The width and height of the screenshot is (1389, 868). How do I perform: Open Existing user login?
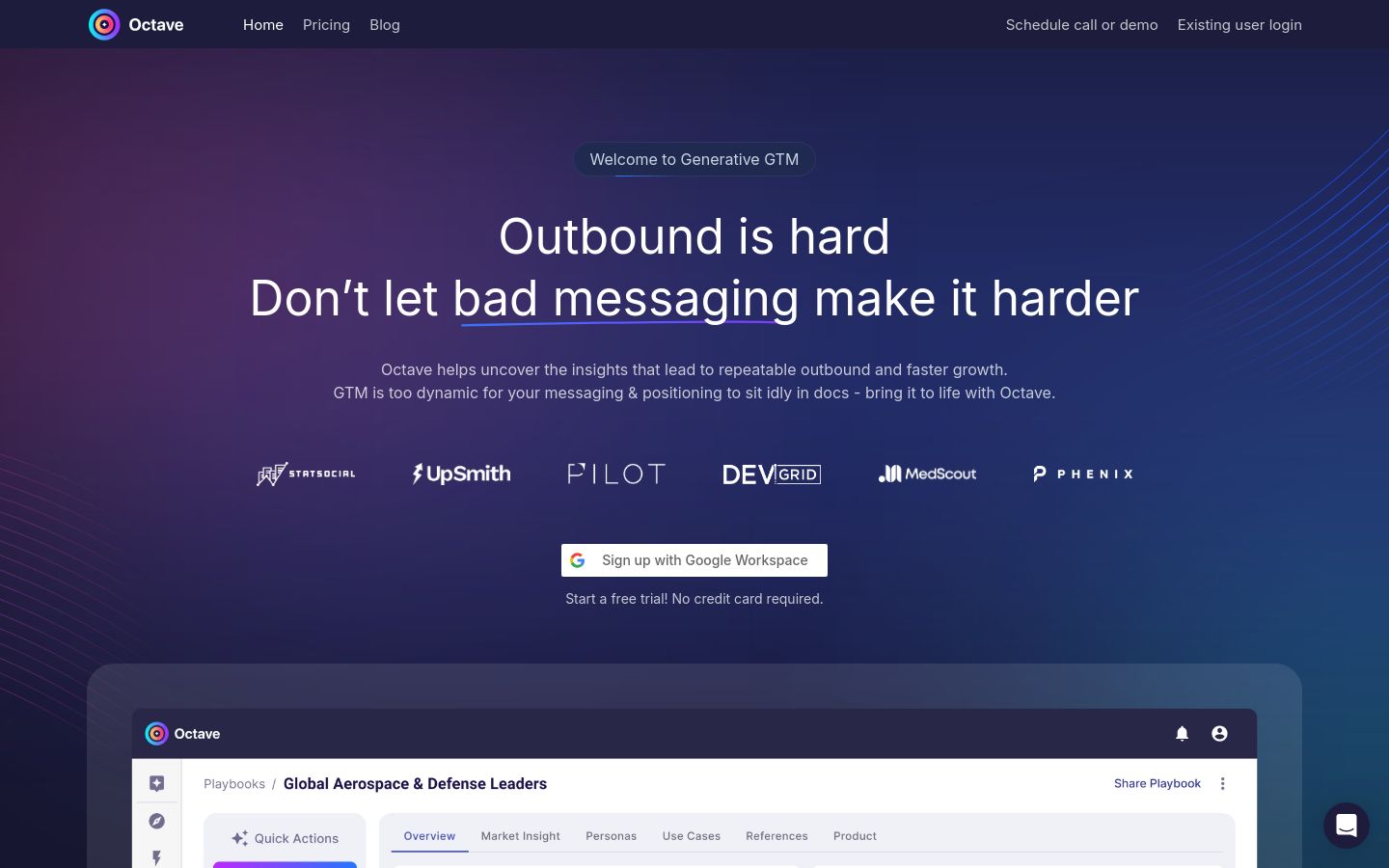click(x=1239, y=25)
